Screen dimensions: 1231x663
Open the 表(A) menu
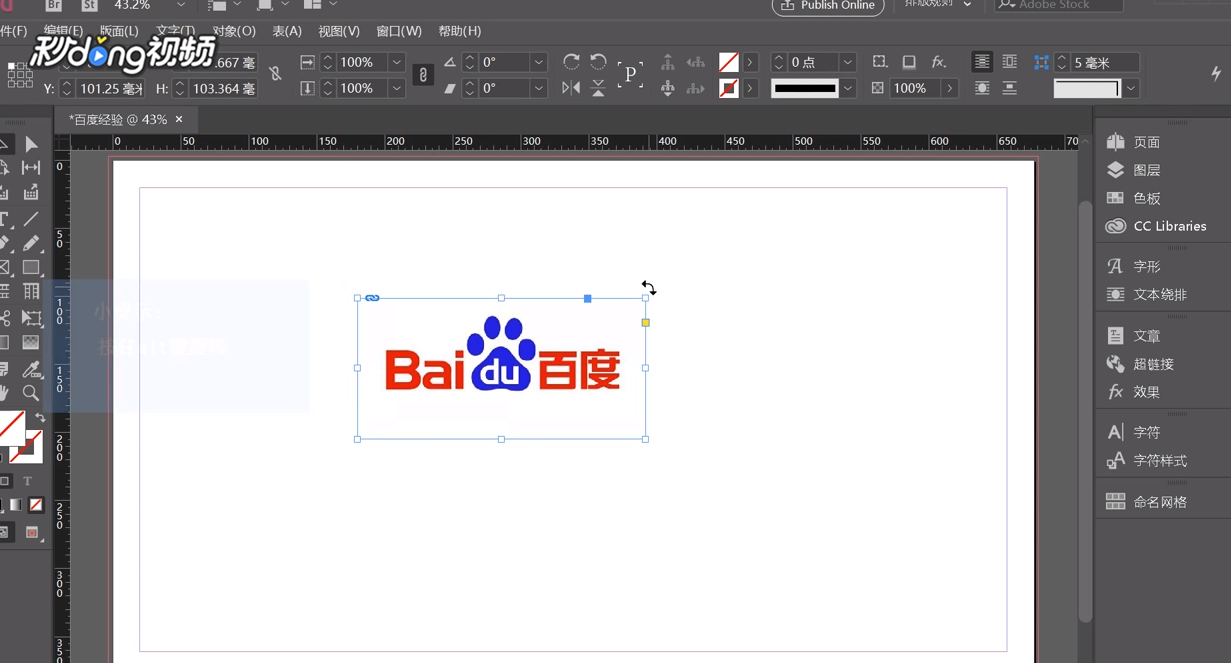pos(287,31)
